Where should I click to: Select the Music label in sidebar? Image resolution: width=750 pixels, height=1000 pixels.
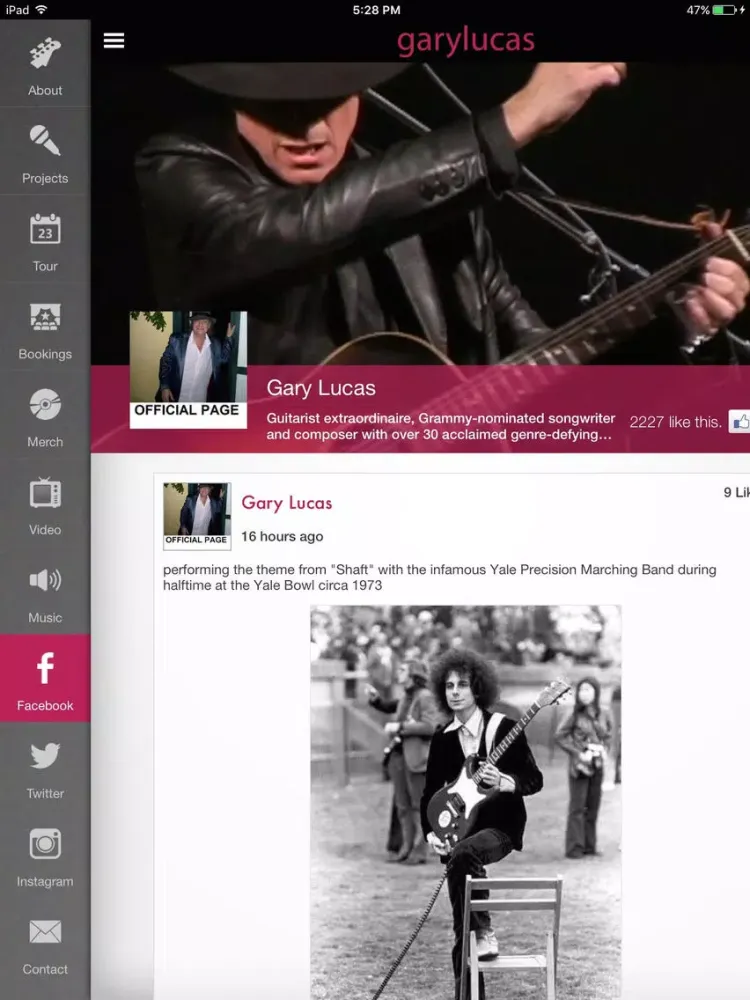tap(45, 617)
